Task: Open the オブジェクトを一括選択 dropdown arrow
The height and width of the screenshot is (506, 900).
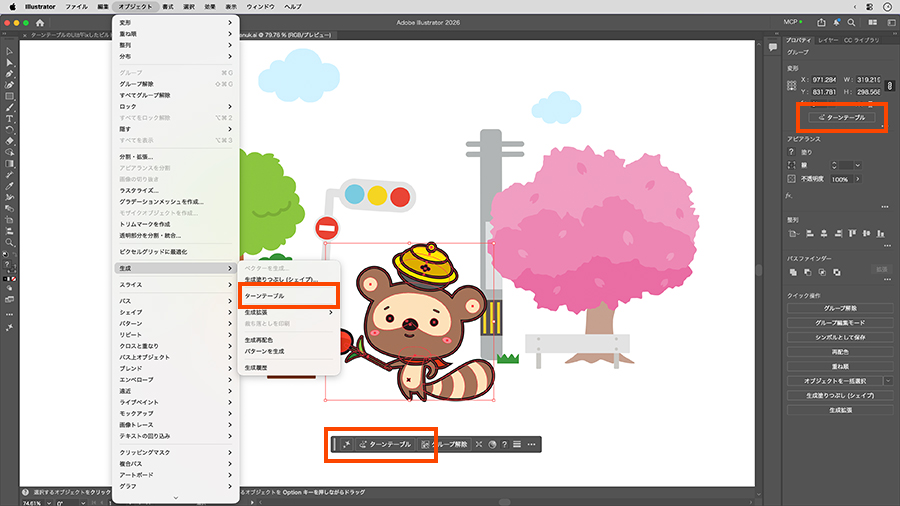Action: [888, 381]
